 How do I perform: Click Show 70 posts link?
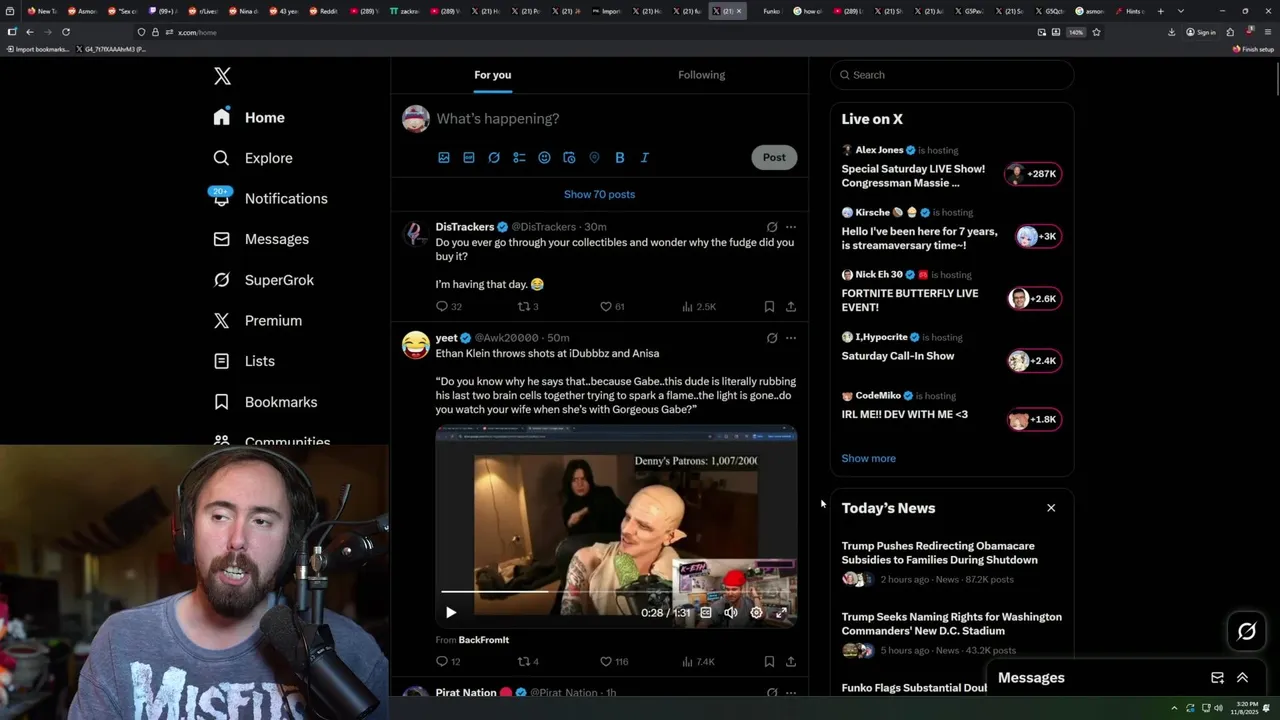tap(599, 194)
